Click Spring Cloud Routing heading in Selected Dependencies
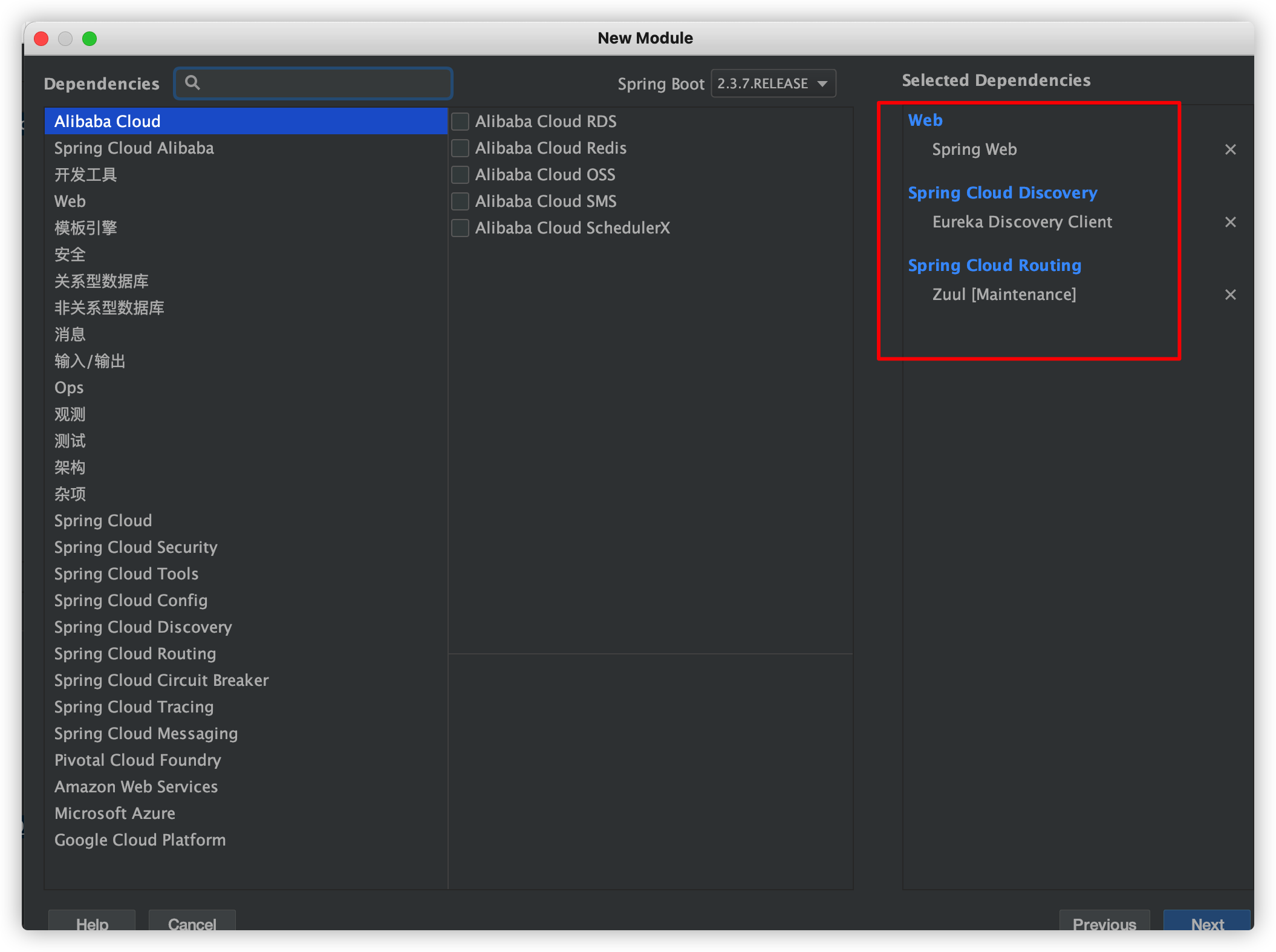 point(995,266)
